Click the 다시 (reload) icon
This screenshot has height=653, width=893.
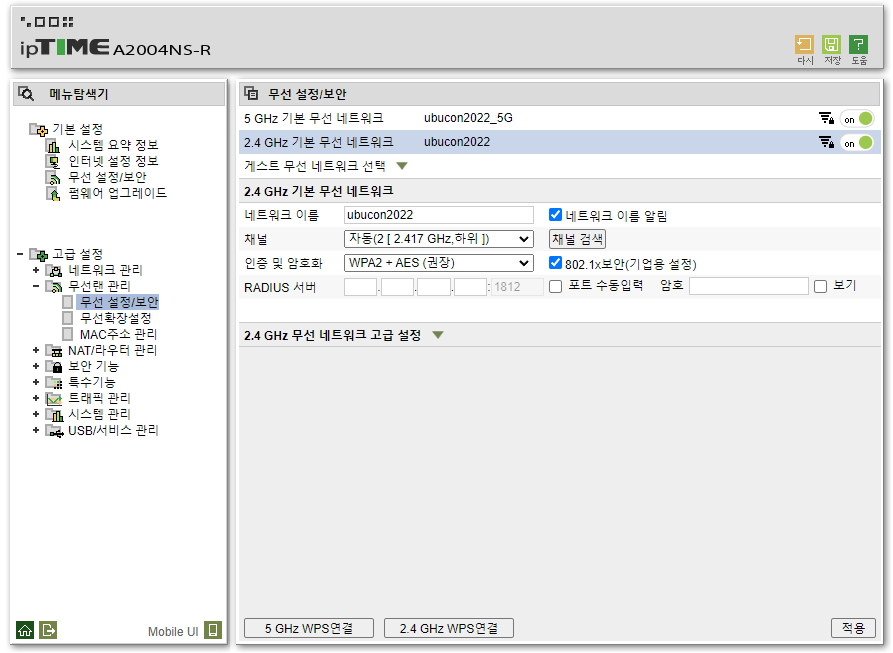(x=804, y=45)
